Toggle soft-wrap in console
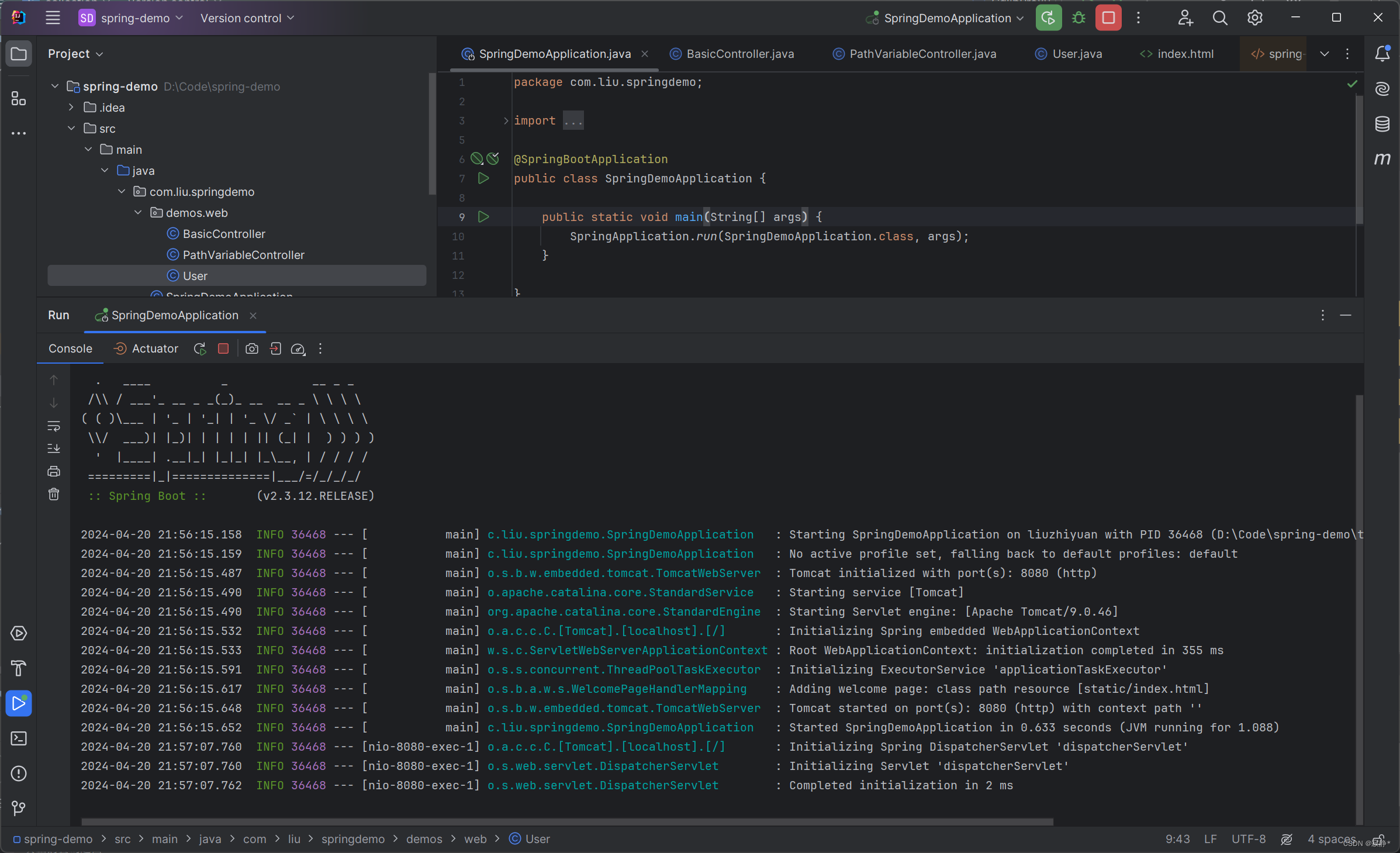 pyautogui.click(x=54, y=426)
